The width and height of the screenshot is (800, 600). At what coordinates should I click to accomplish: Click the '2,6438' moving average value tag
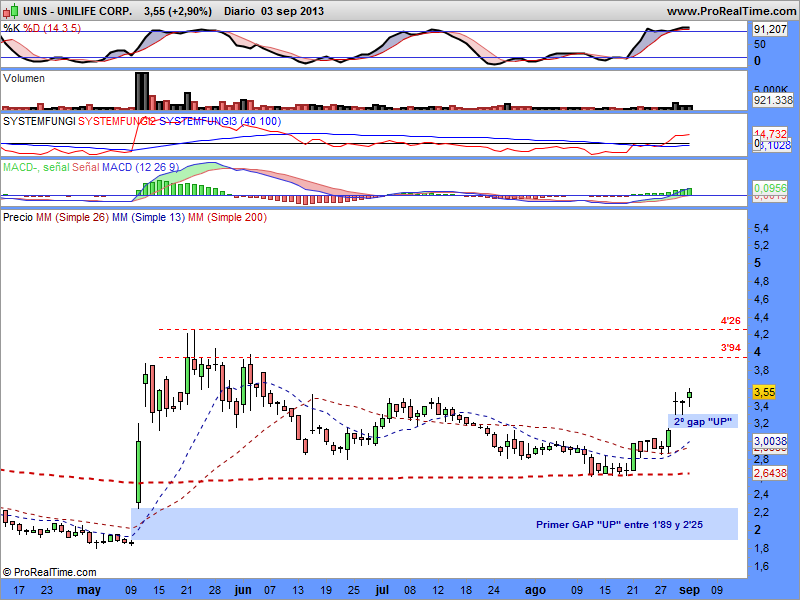[770, 473]
